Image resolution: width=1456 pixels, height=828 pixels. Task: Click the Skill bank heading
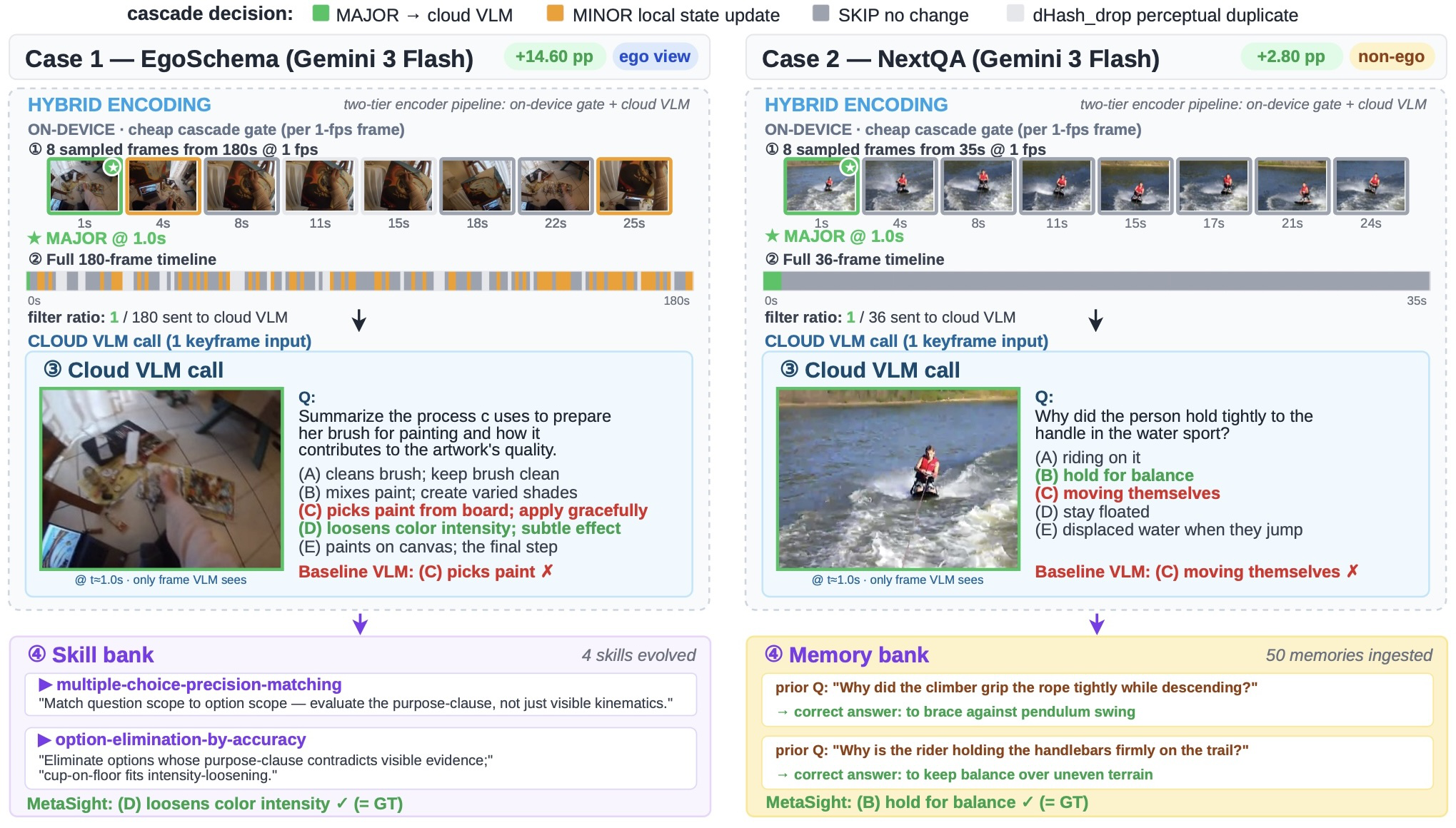91,655
